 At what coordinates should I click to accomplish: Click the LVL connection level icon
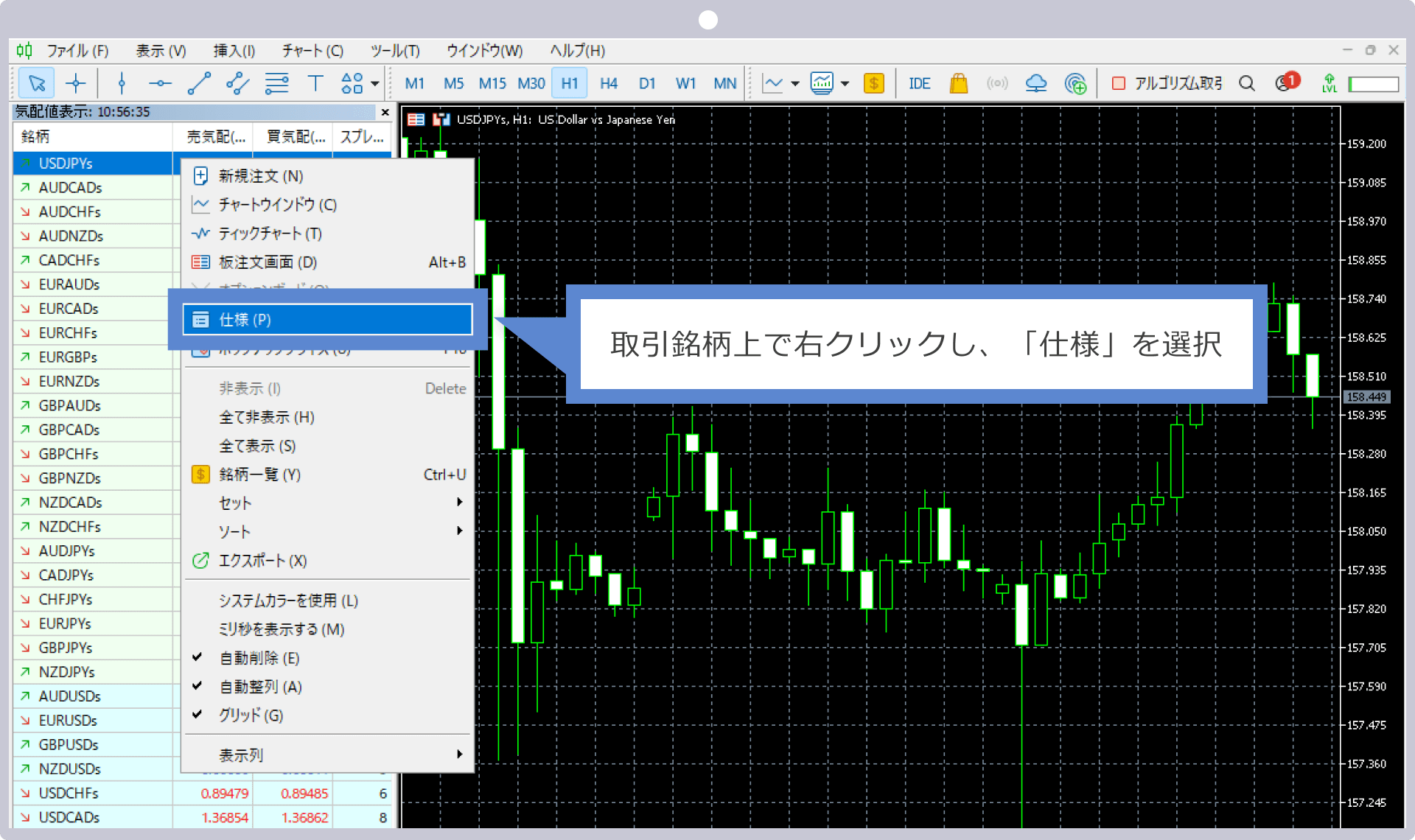click(1329, 83)
